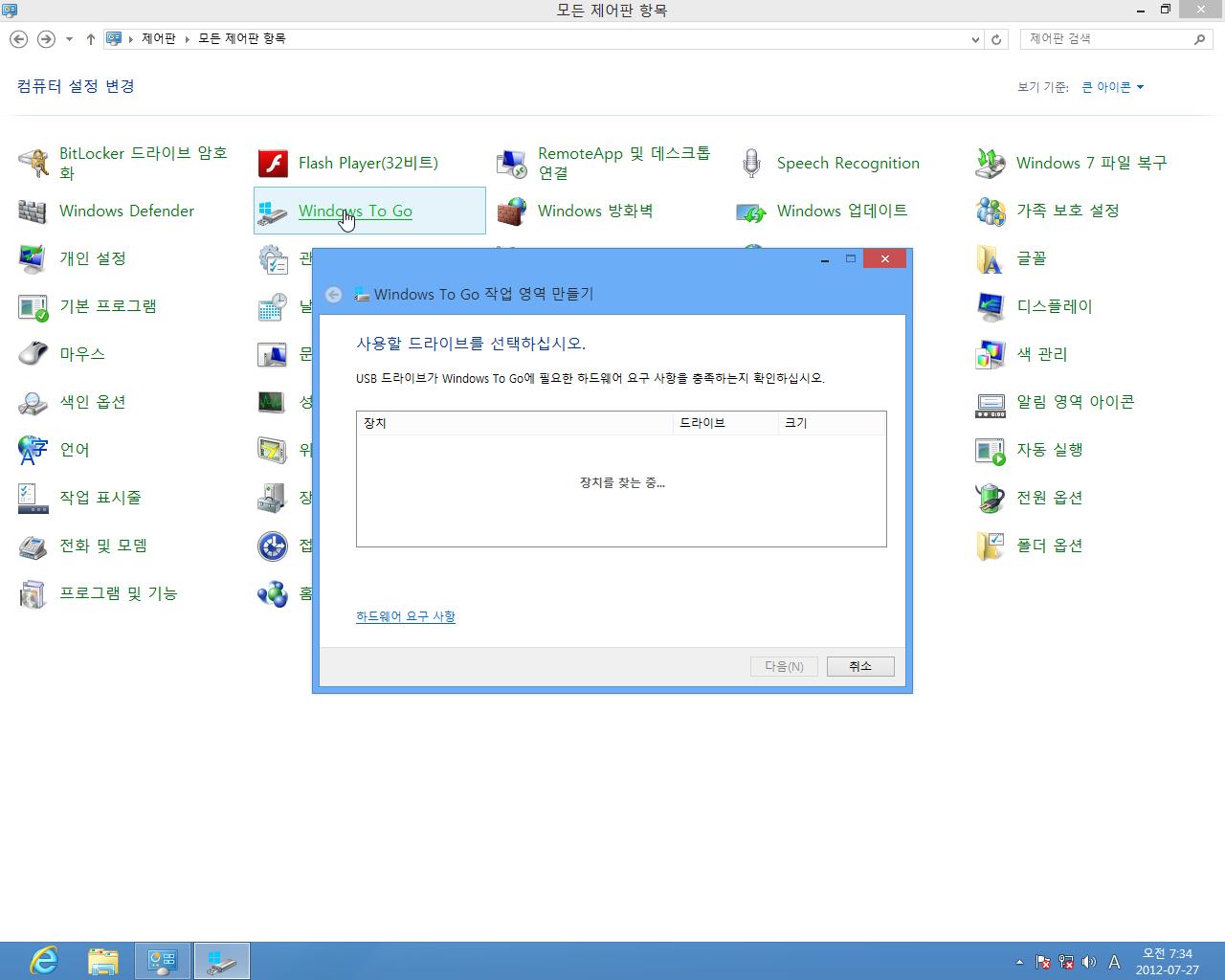Open Windows To Go icon
The height and width of the screenshot is (980, 1225).
coord(273,212)
